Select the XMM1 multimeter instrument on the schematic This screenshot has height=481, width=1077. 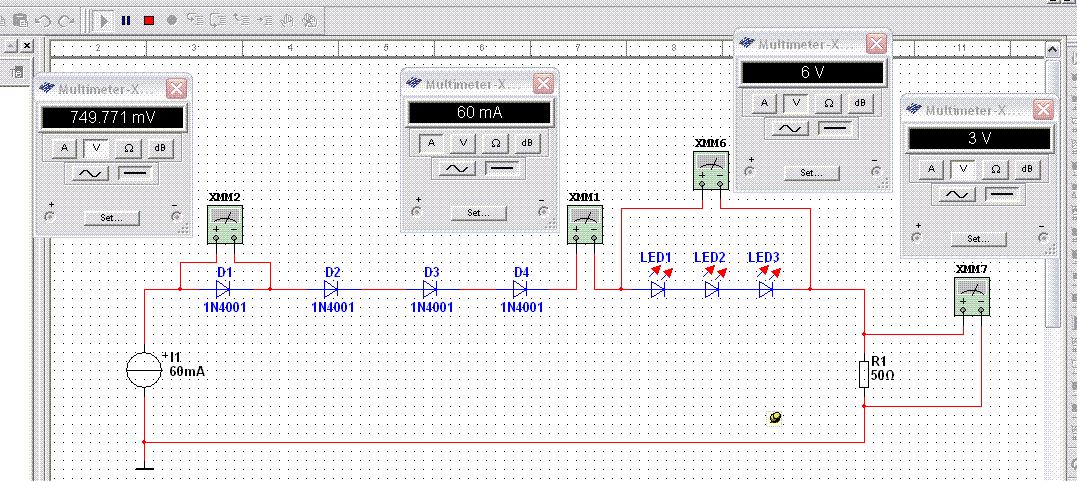coord(585,224)
